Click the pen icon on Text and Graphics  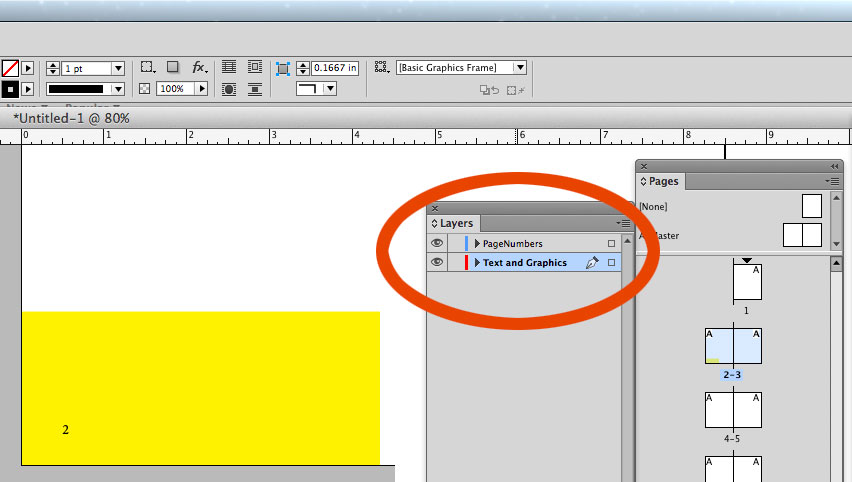(x=592, y=262)
